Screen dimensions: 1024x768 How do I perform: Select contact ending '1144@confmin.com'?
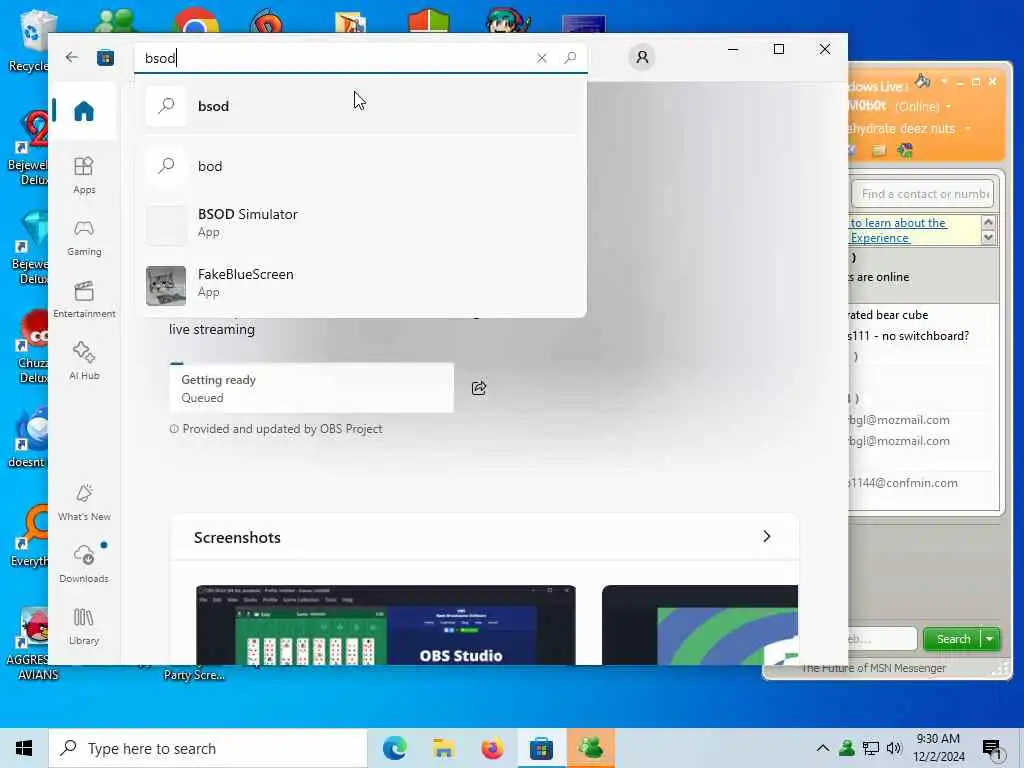point(903,483)
